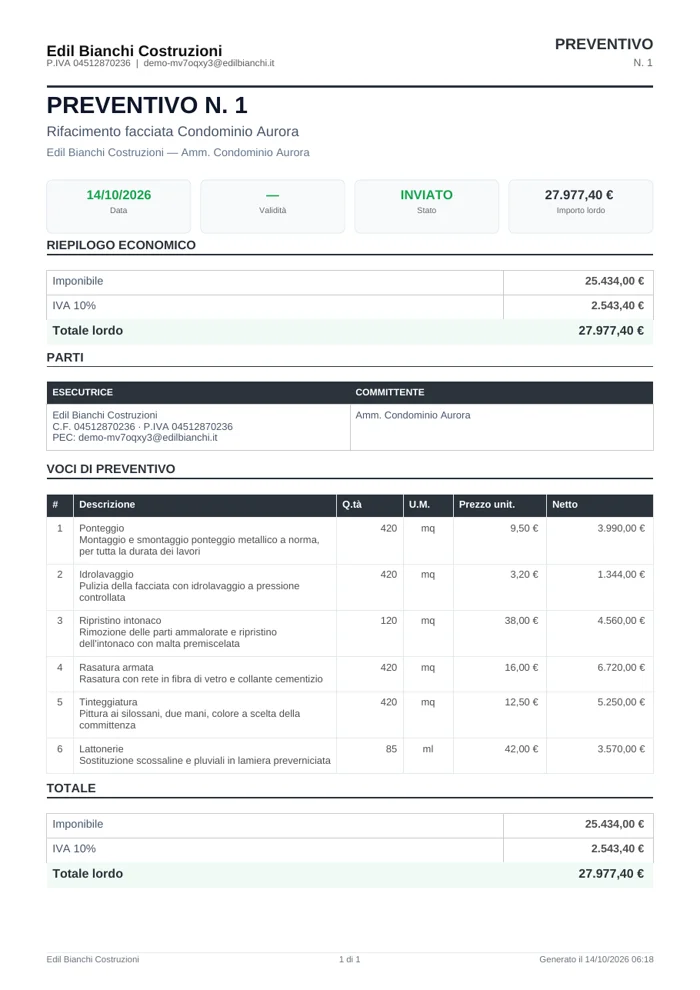Click net amount 5.250,00 € for Tinteggiatura
700x990 pixels.
pyautogui.click(x=621, y=702)
